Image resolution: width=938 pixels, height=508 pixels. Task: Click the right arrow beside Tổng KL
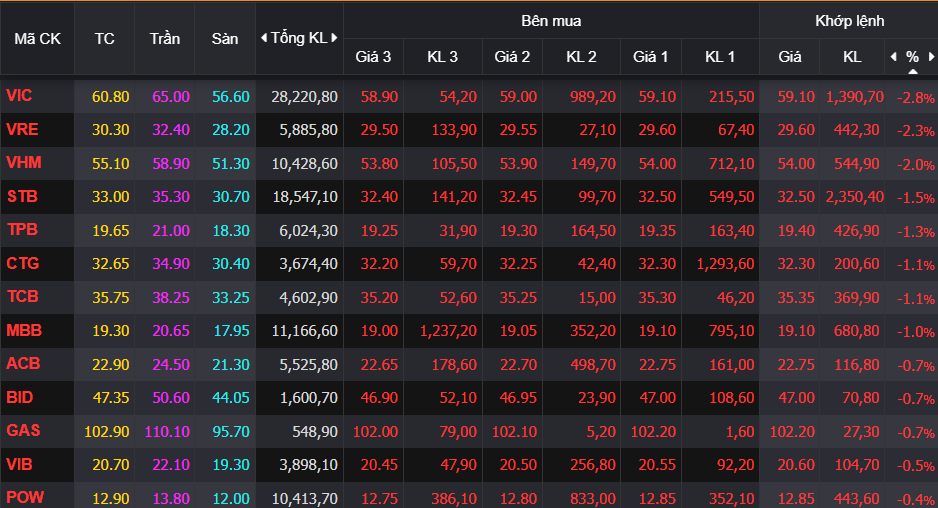coord(334,38)
